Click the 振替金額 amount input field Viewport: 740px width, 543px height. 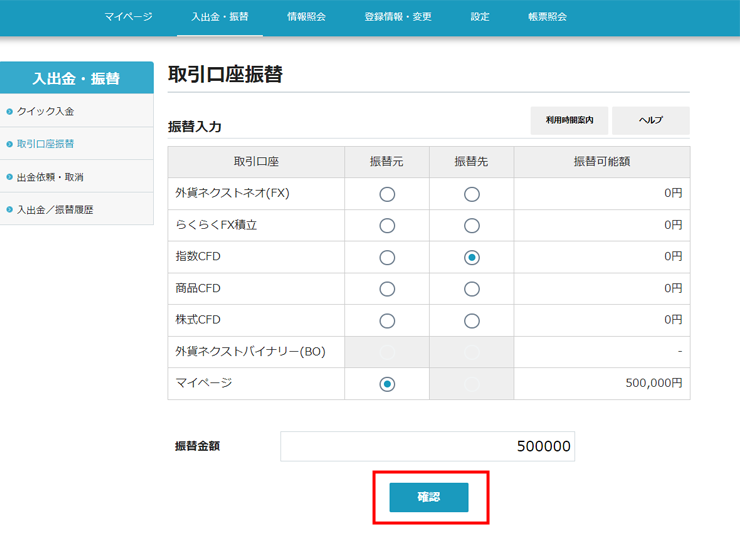tap(427, 446)
